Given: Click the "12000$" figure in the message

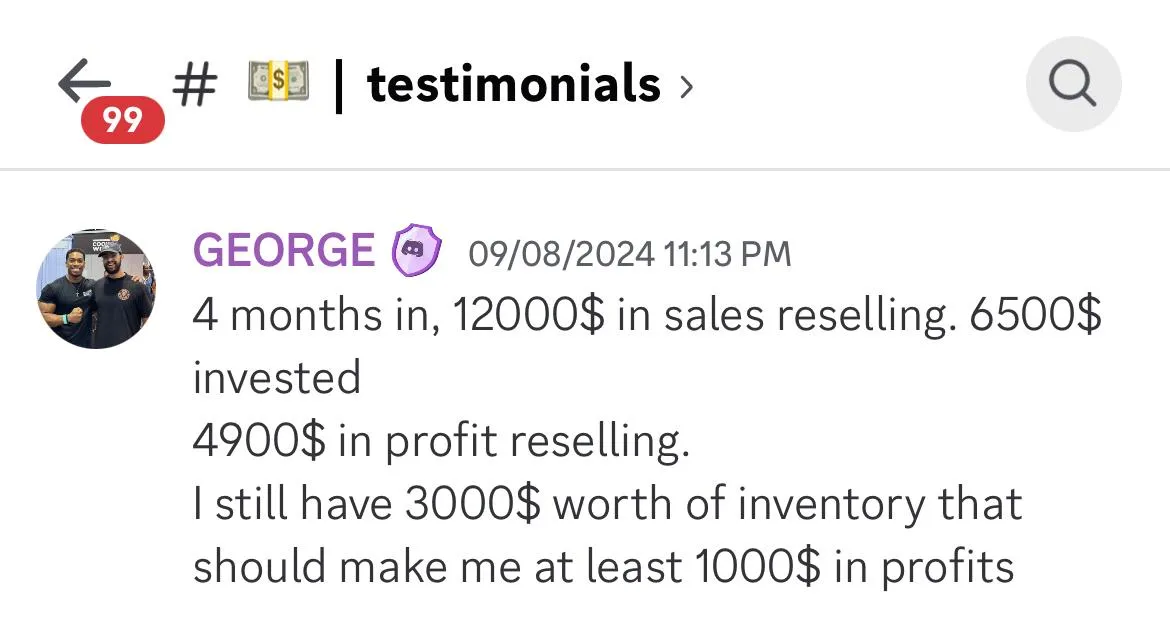Looking at the screenshot, I should click(528, 315).
